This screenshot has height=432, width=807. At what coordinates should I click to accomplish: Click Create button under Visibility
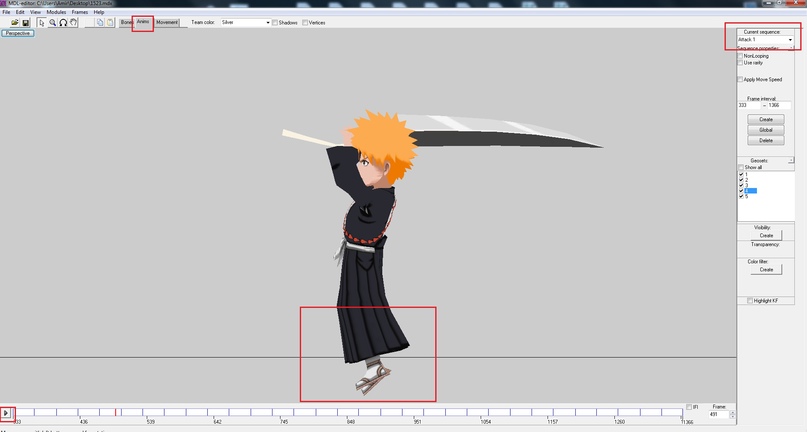[766, 235]
